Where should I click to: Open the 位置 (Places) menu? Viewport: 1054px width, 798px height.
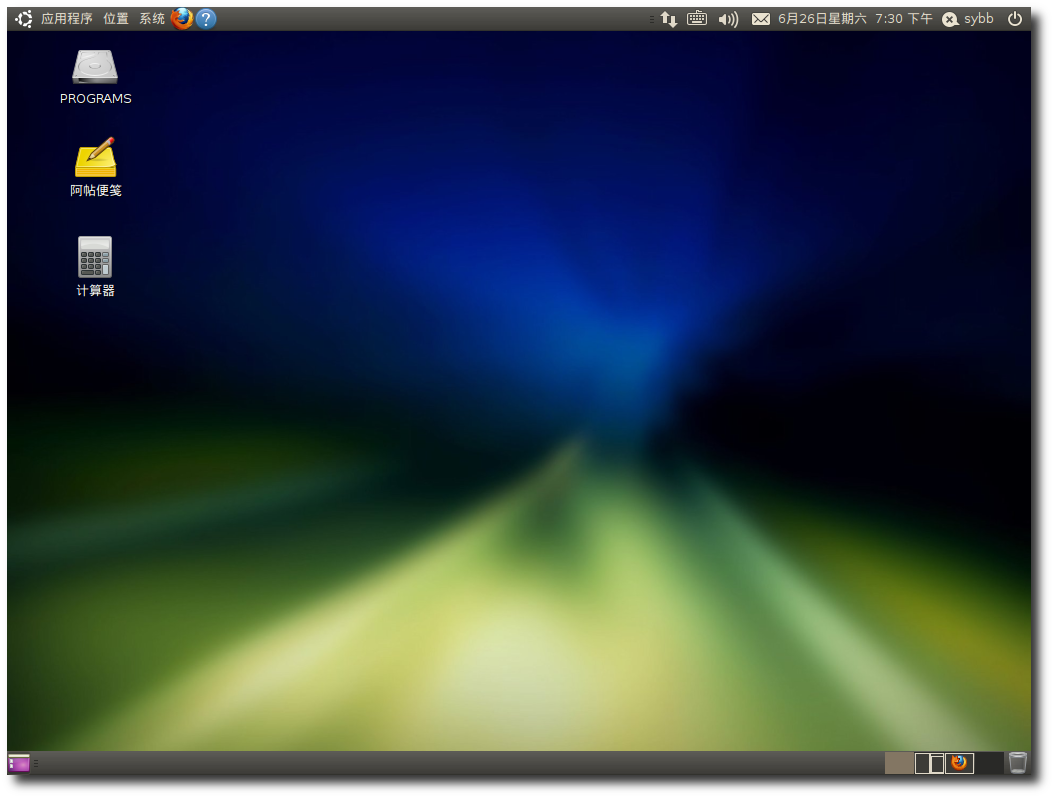pos(116,19)
